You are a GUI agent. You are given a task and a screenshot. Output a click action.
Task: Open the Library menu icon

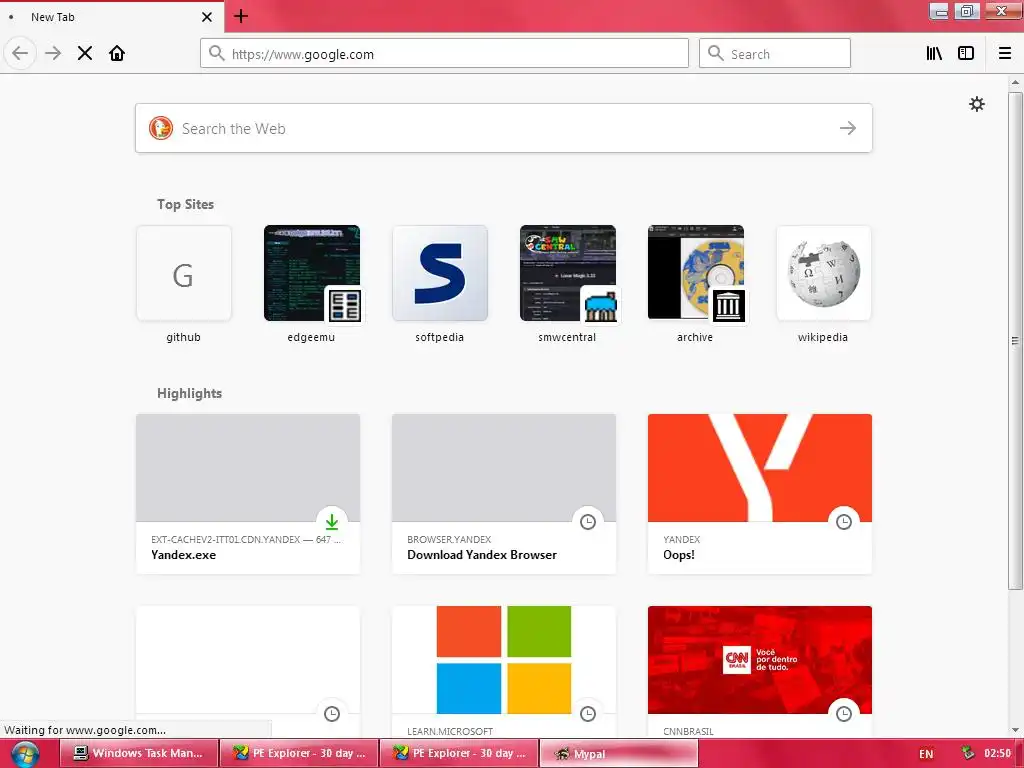(934, 53)
